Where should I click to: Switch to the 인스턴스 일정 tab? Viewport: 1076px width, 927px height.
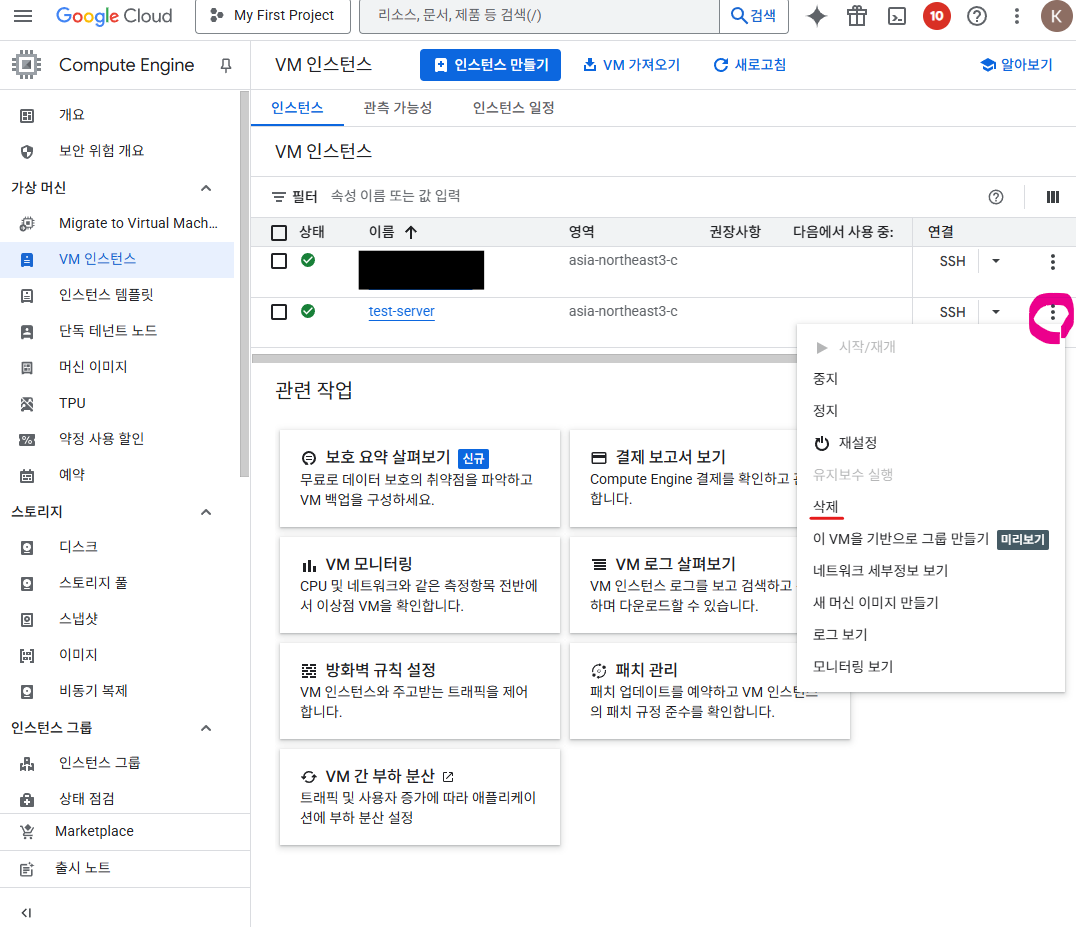(513, 108)
